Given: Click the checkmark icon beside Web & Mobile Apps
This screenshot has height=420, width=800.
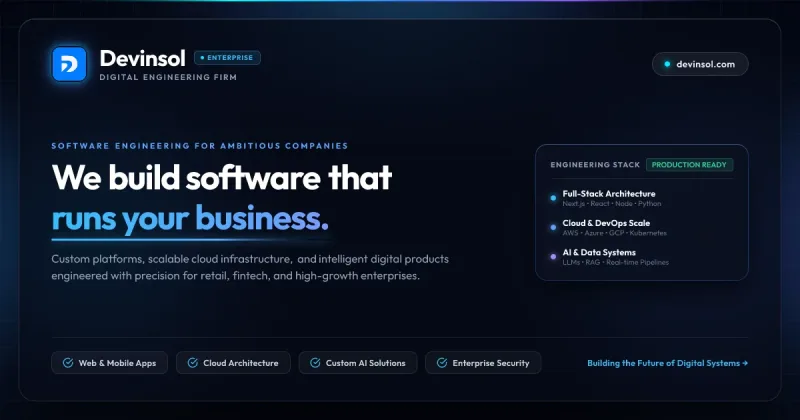Looking at the screenshot, I should pyautogui.click(x=68, y=363).
